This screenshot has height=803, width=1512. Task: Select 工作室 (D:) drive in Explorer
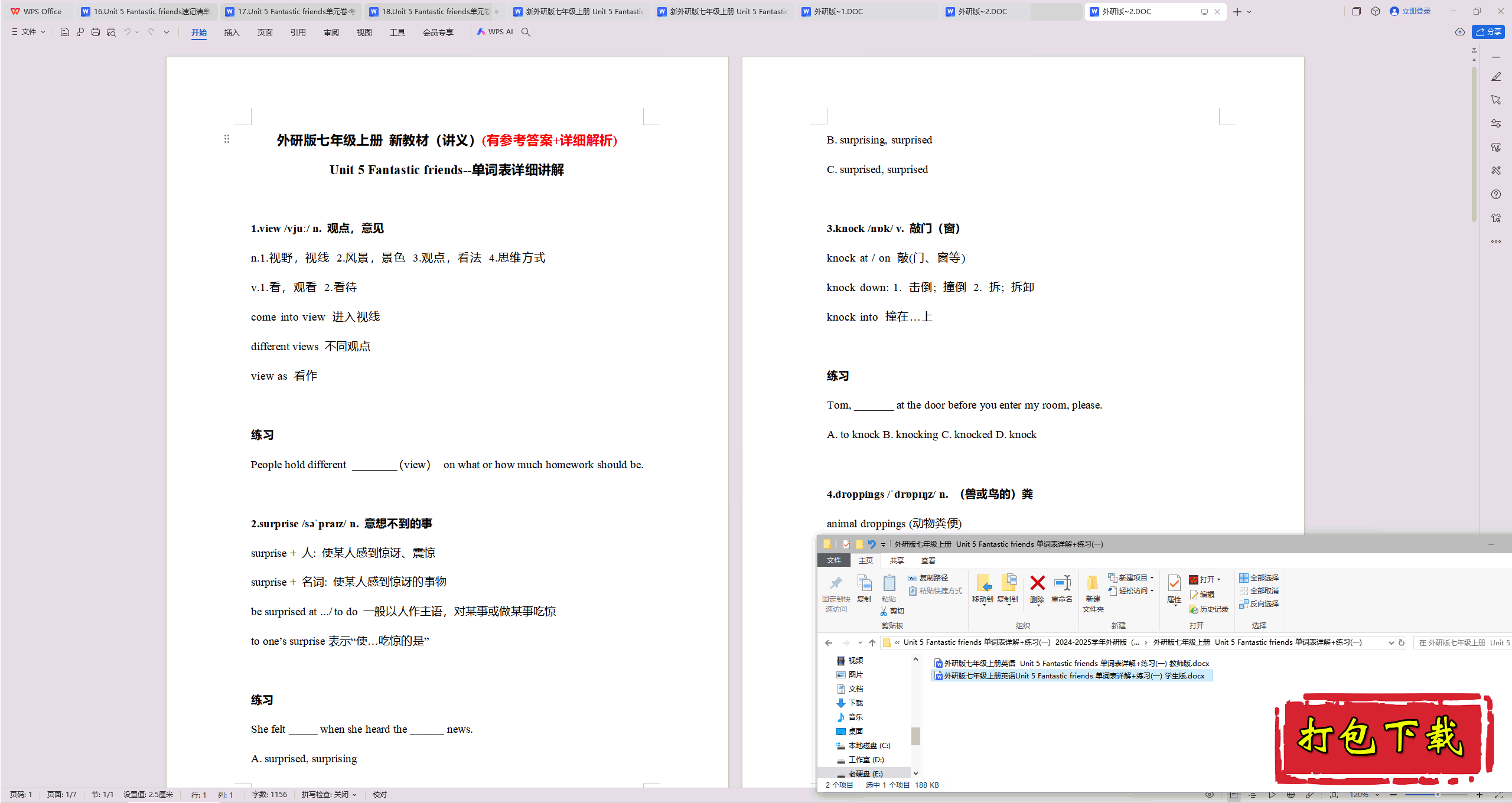(861, 760)
